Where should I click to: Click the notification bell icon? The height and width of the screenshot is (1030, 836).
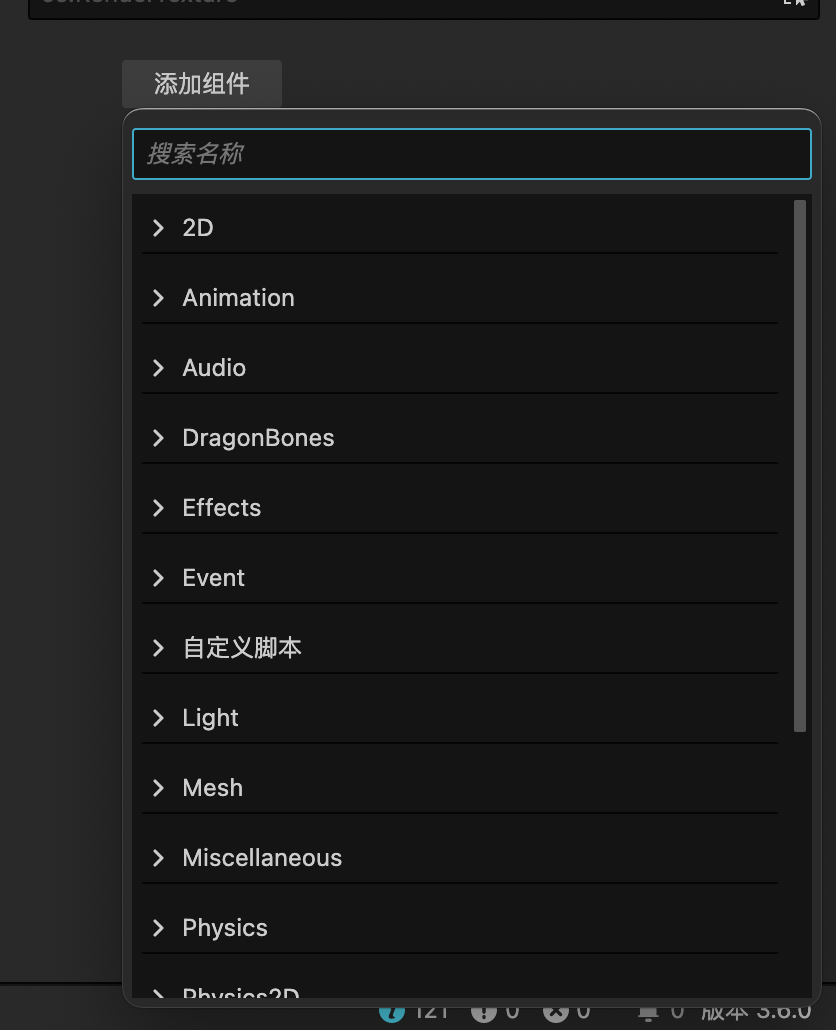coord(648,1012)
